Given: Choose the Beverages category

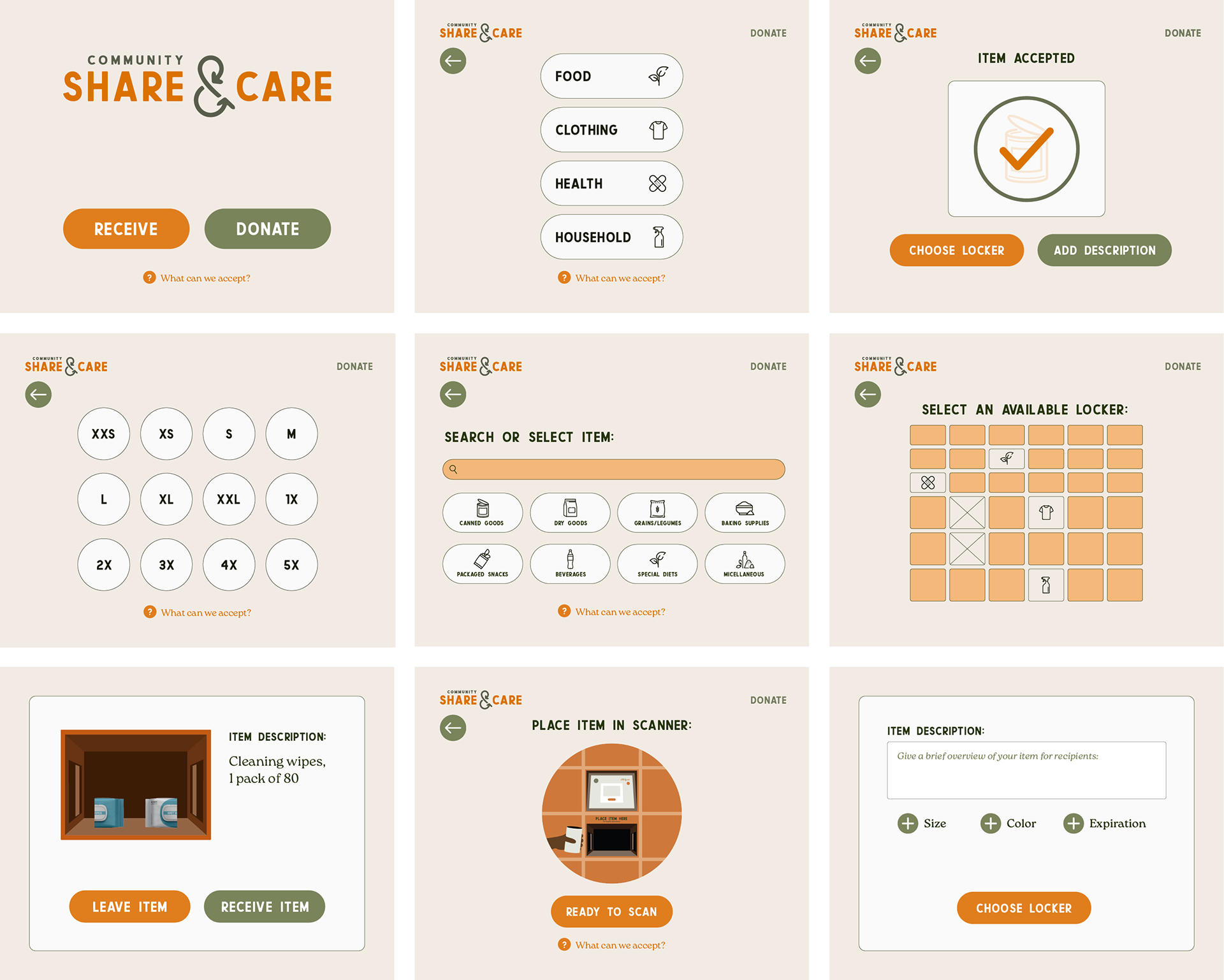Looking at the screenshot, I should (570, 564).
